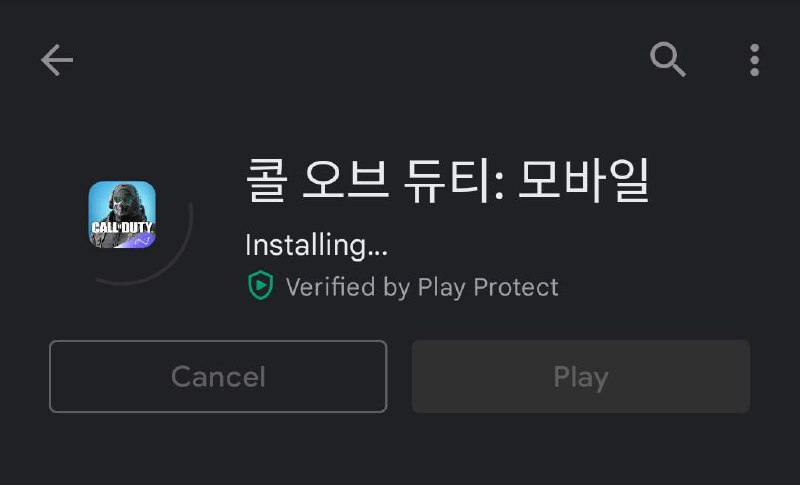Search the Play Store

tap(667, 59)
